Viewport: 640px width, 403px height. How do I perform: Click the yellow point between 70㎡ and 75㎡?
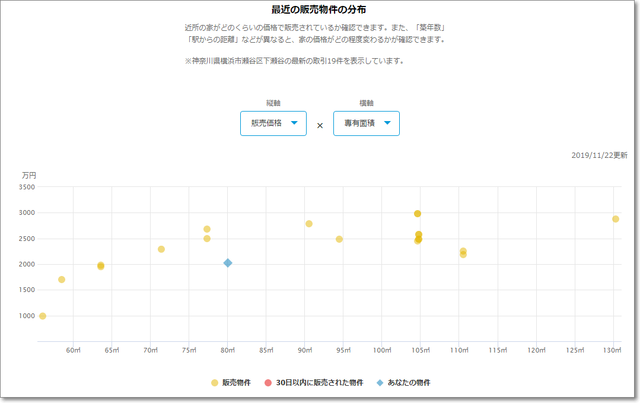161,249
